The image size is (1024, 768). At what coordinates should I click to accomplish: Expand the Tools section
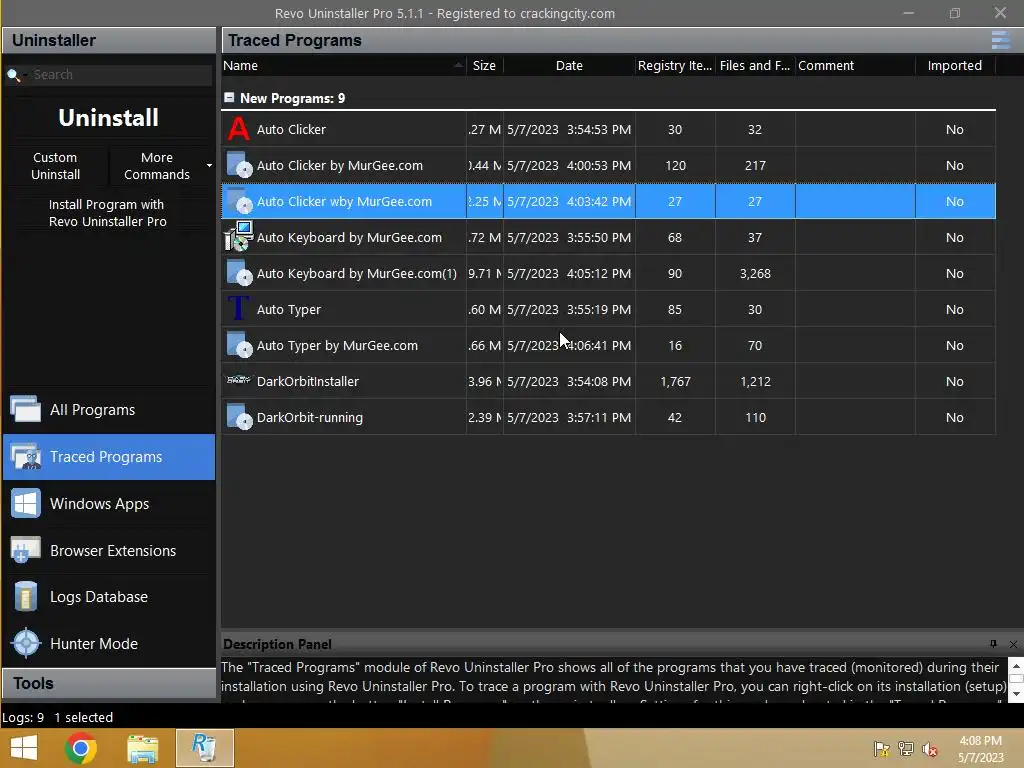click(x=109, y=683)
